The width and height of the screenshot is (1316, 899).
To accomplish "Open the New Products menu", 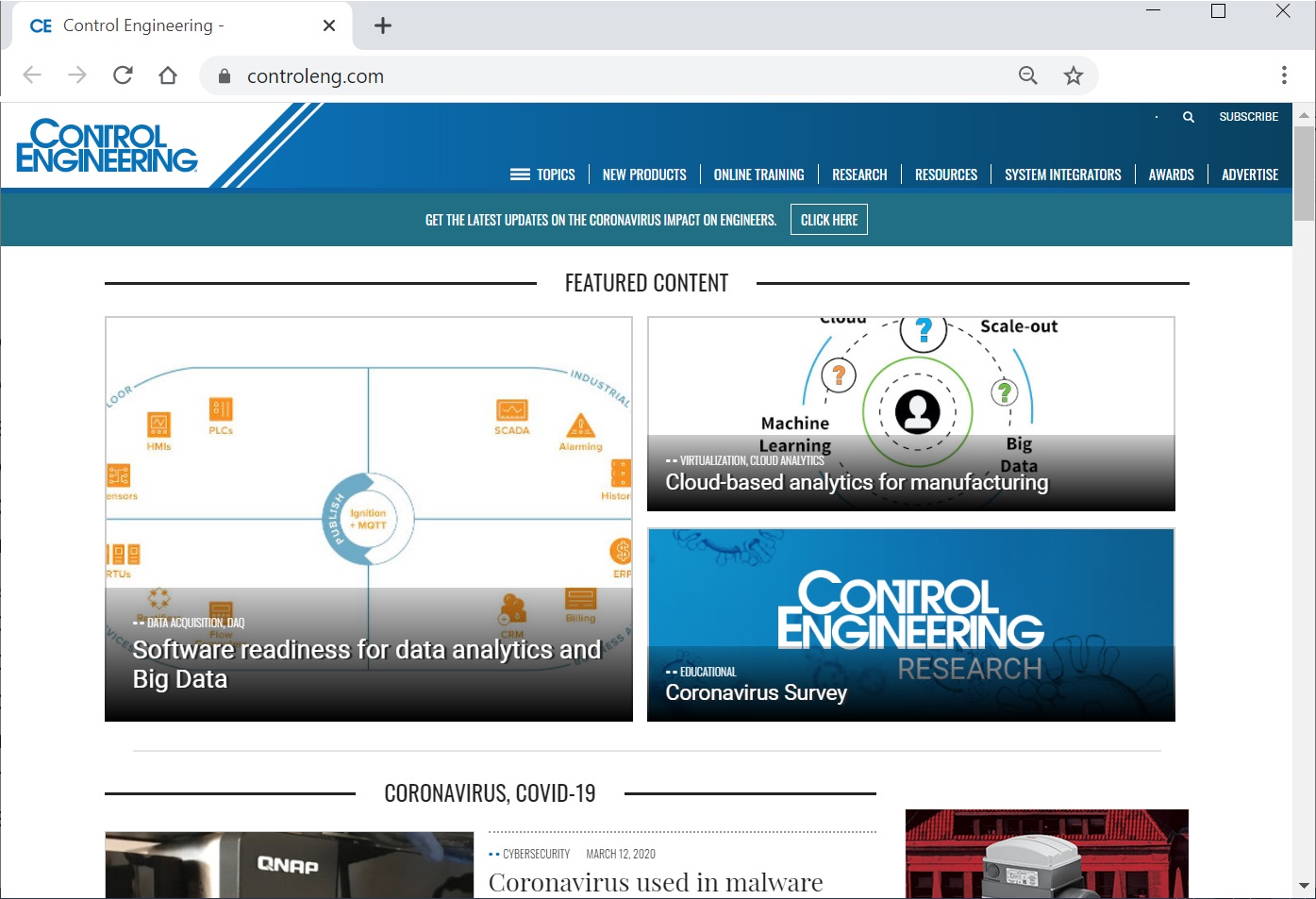I will [644, 175].
